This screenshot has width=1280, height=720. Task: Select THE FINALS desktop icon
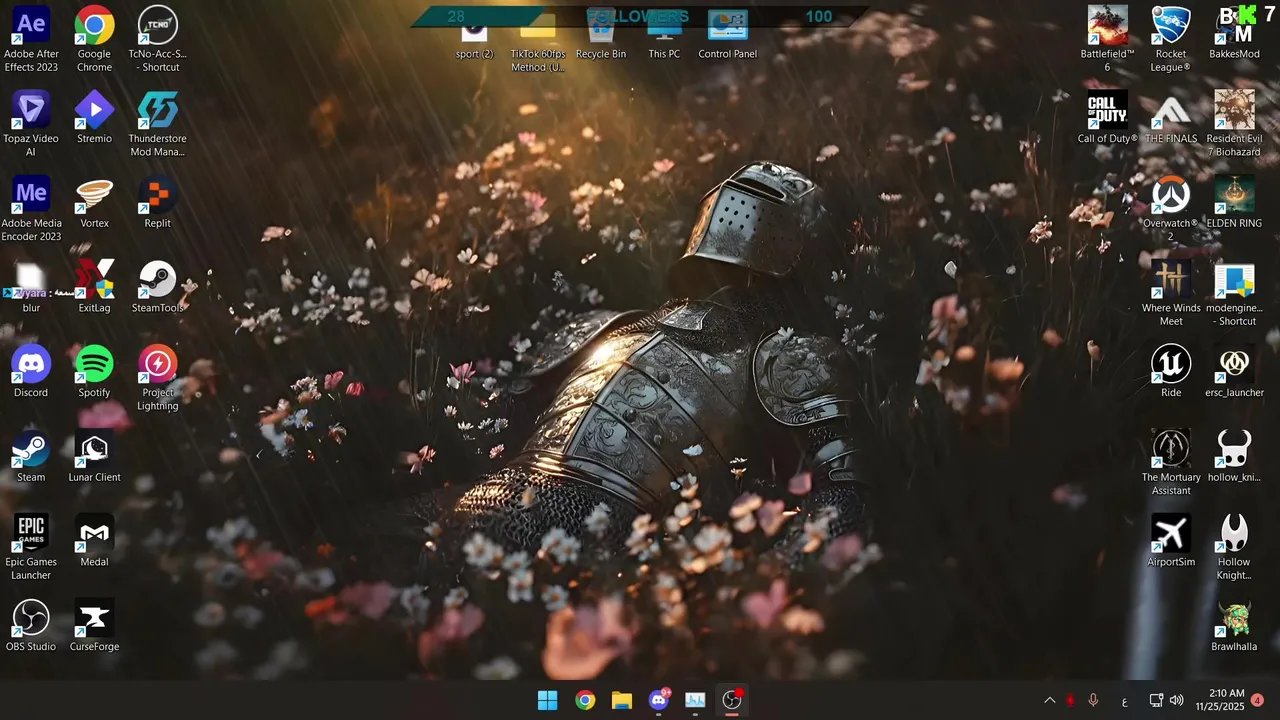click(1170, 118)
